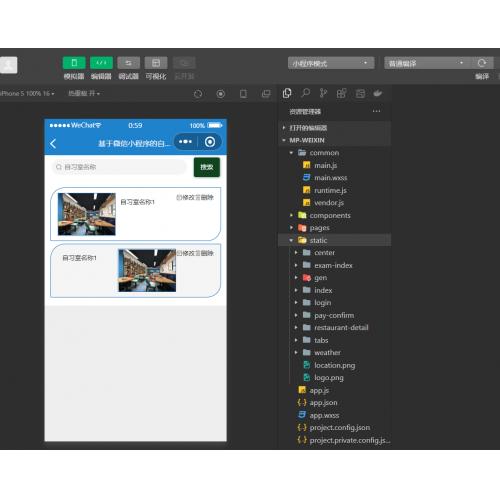Focus the study room name search field
Screen dimensions: 500x500
(119, 167)
